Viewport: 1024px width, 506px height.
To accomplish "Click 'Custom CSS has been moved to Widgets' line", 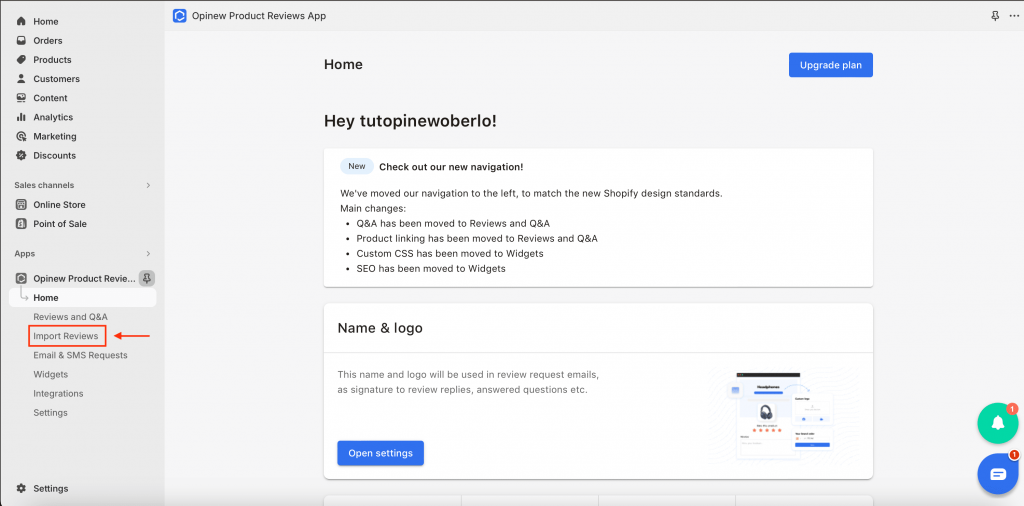I will pyautogui.click(x=450, y=253).
